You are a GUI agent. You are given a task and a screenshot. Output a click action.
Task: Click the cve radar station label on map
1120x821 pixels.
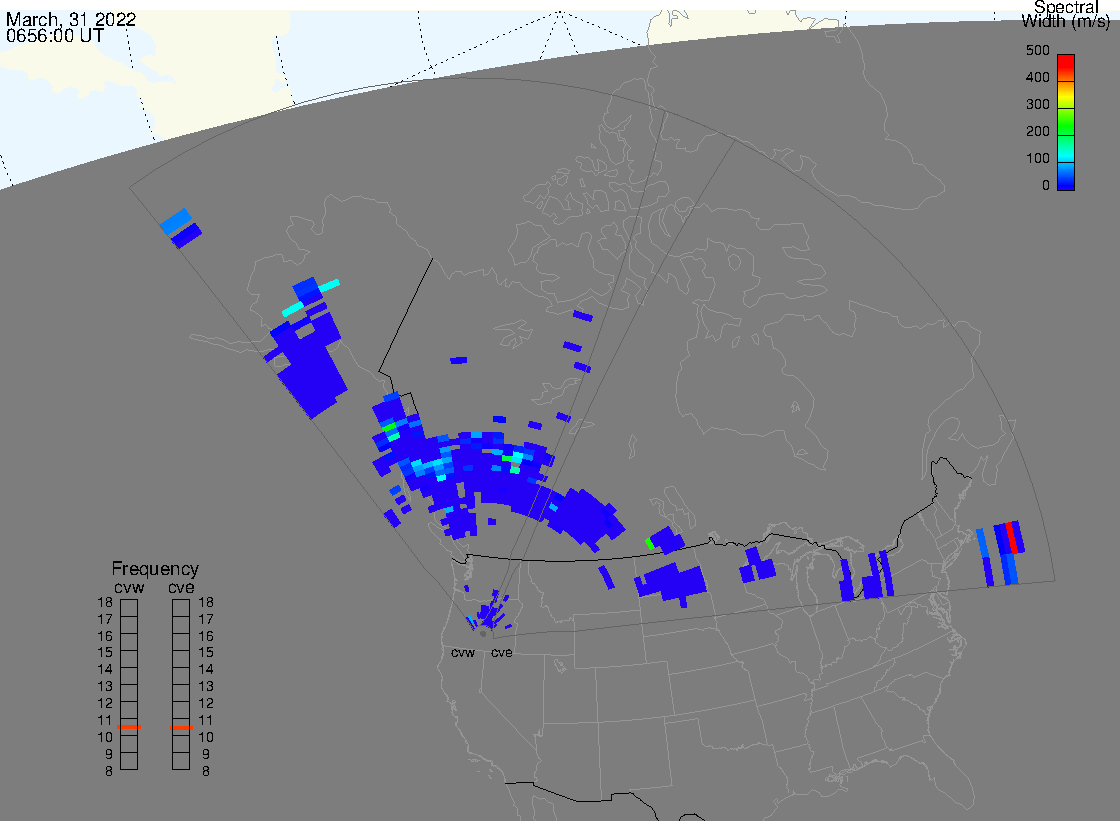pos(501,652)
